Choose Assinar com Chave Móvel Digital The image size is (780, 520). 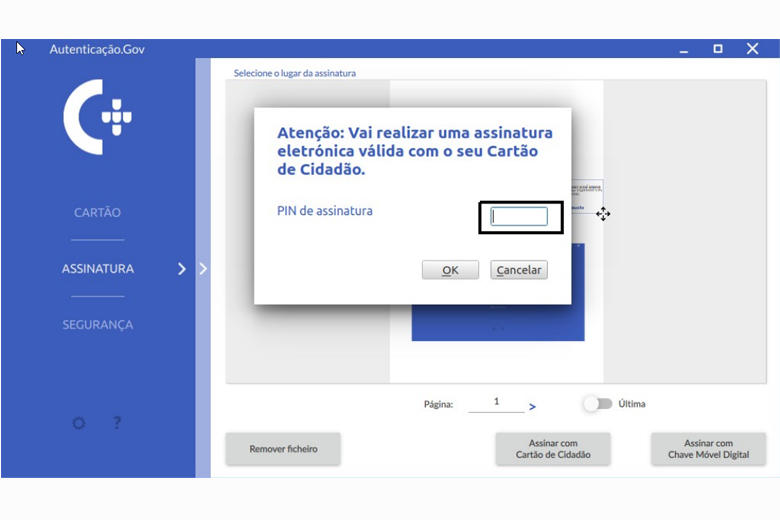pos(708,449)
